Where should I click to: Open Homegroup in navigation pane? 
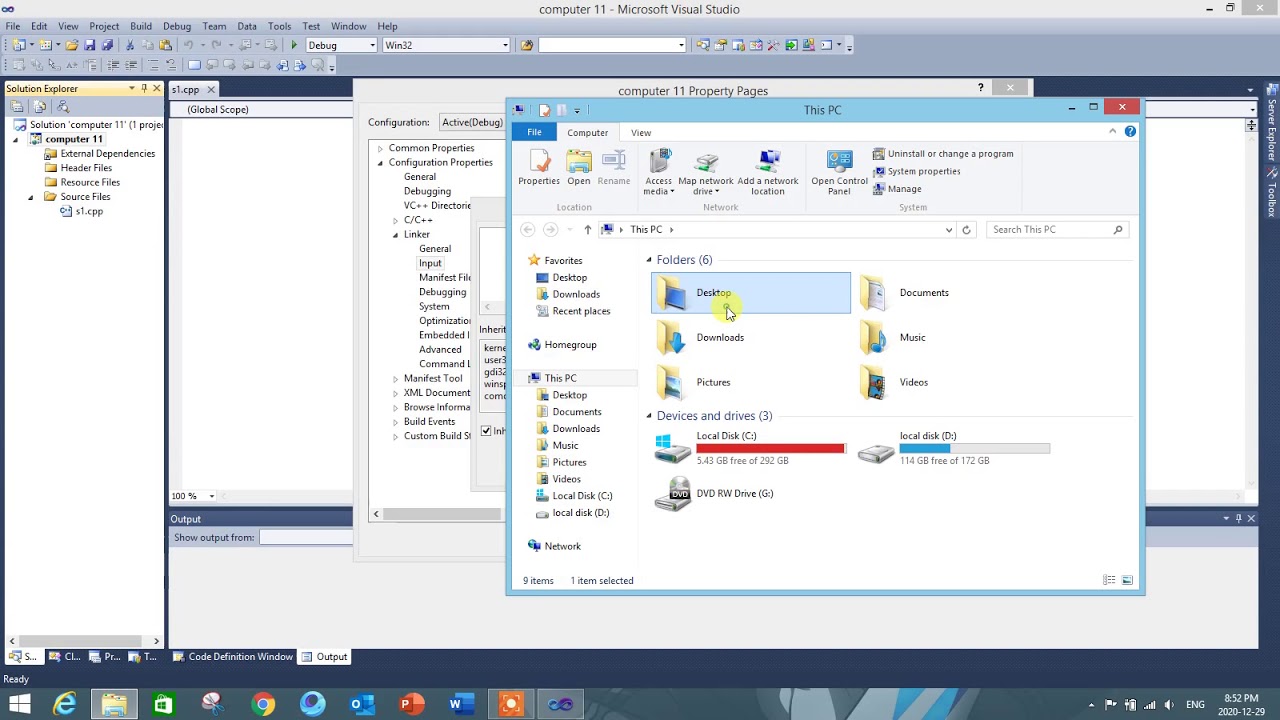pos(561,345)
